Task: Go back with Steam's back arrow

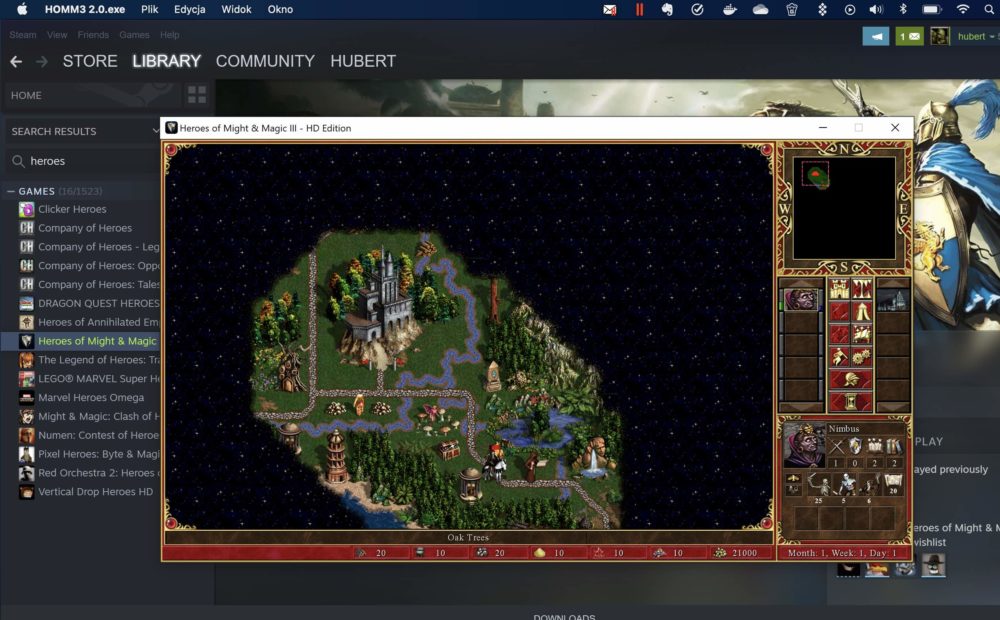Action: coord(16,61)
